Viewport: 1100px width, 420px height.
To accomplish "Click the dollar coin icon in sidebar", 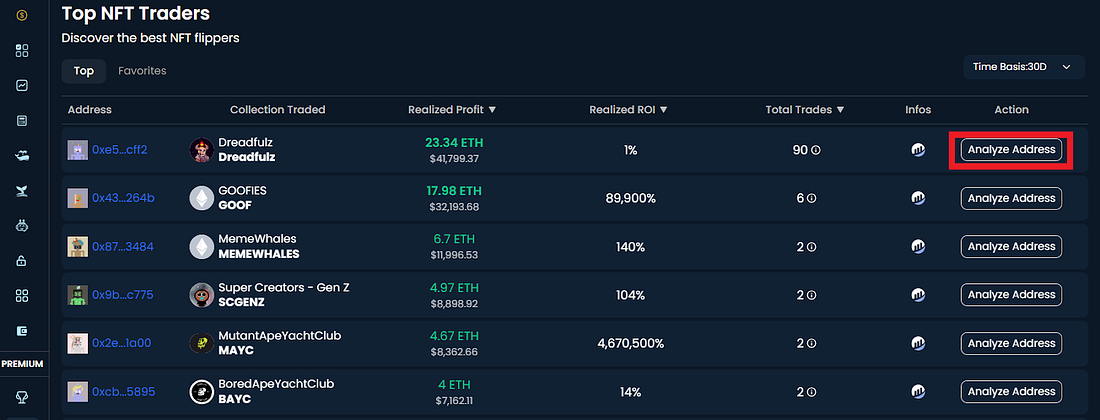I will tap(22, 15).
